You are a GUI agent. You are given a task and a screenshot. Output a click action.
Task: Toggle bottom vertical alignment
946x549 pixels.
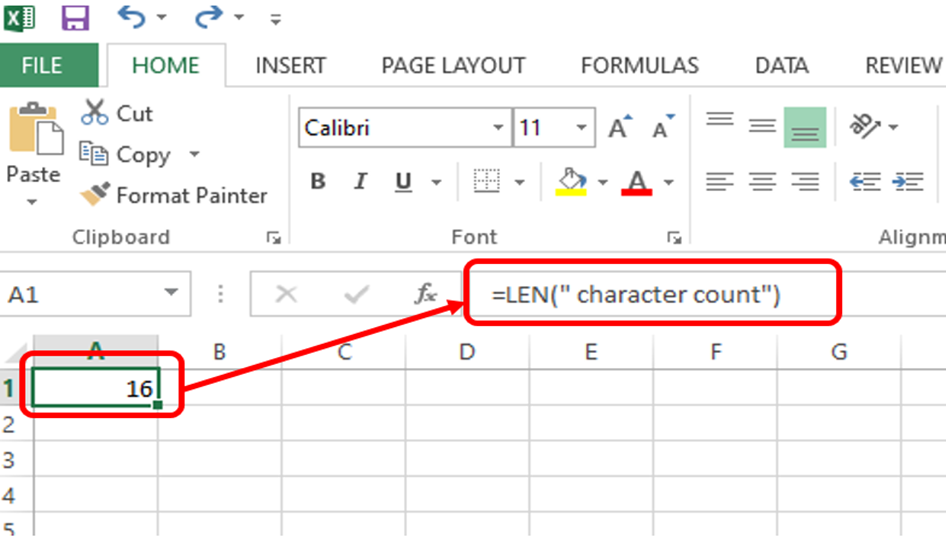point(805,127)
